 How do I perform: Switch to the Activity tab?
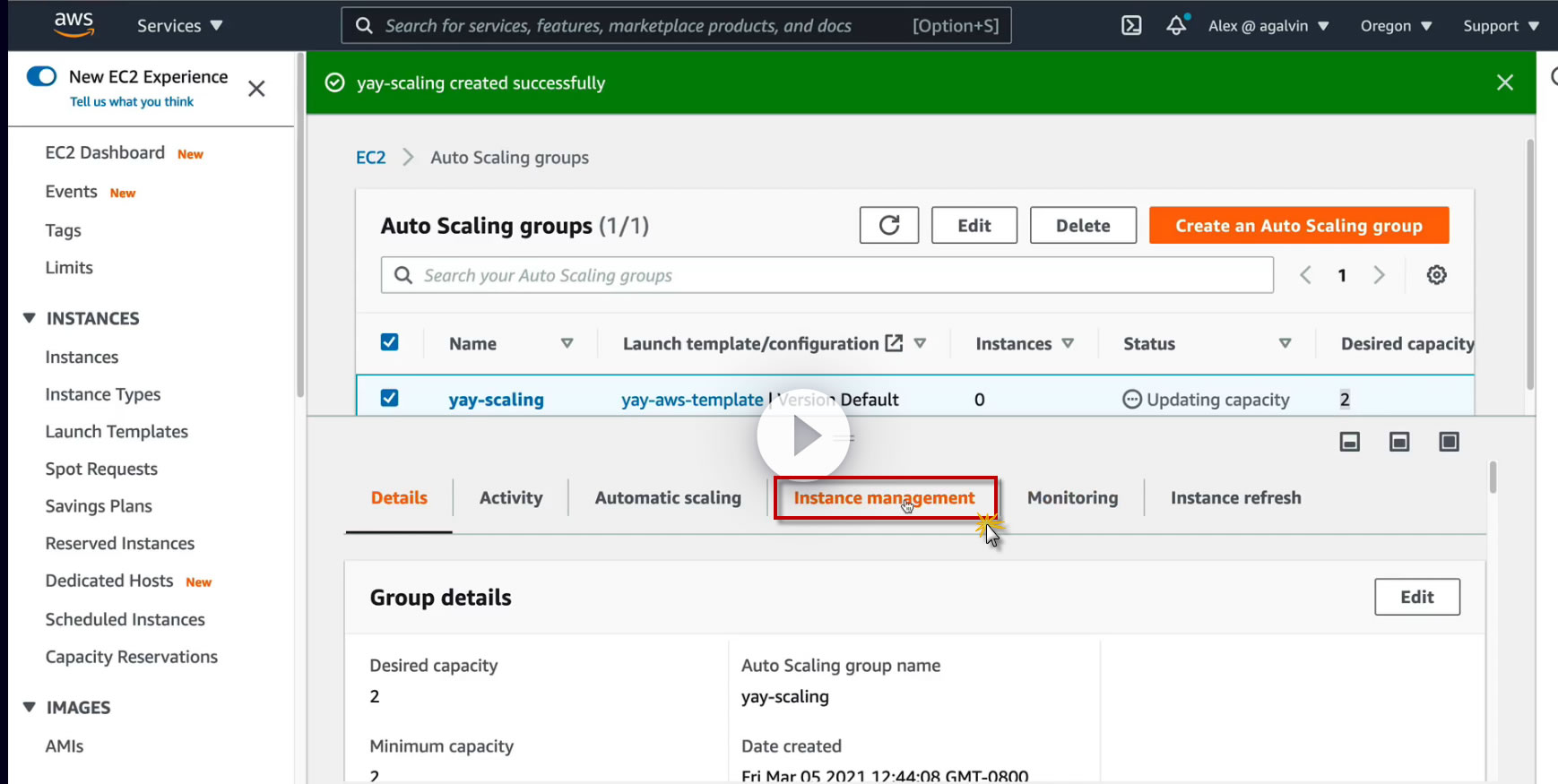pos(511,498)
